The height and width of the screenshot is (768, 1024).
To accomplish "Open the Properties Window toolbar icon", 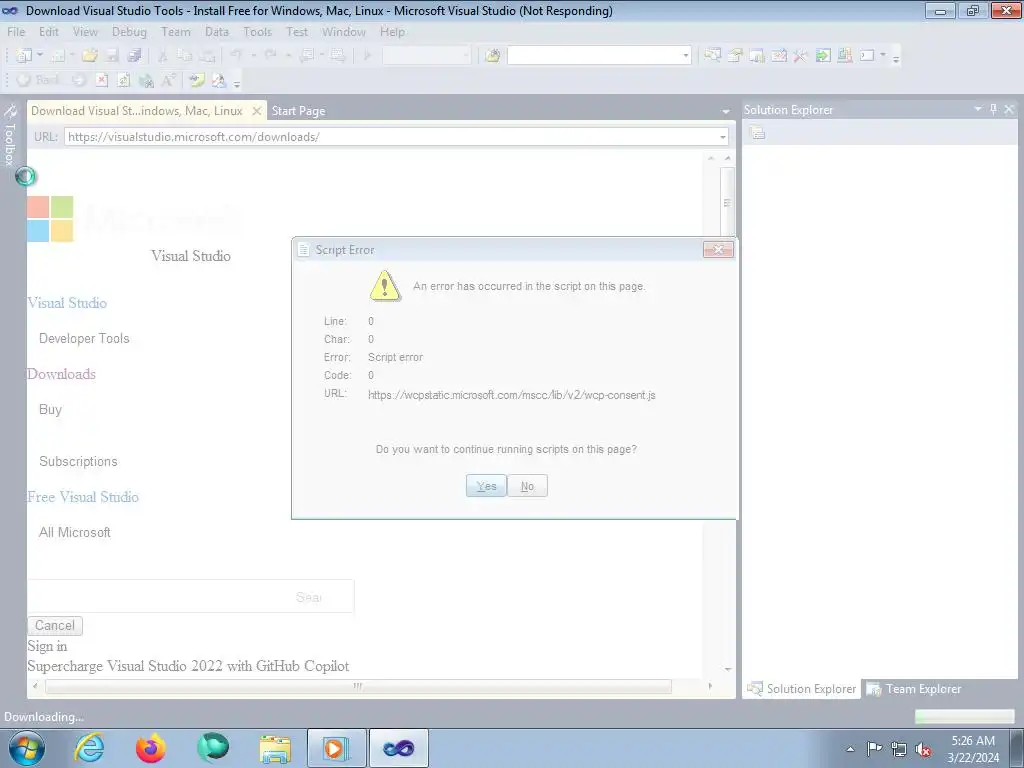I will [735, 56].
